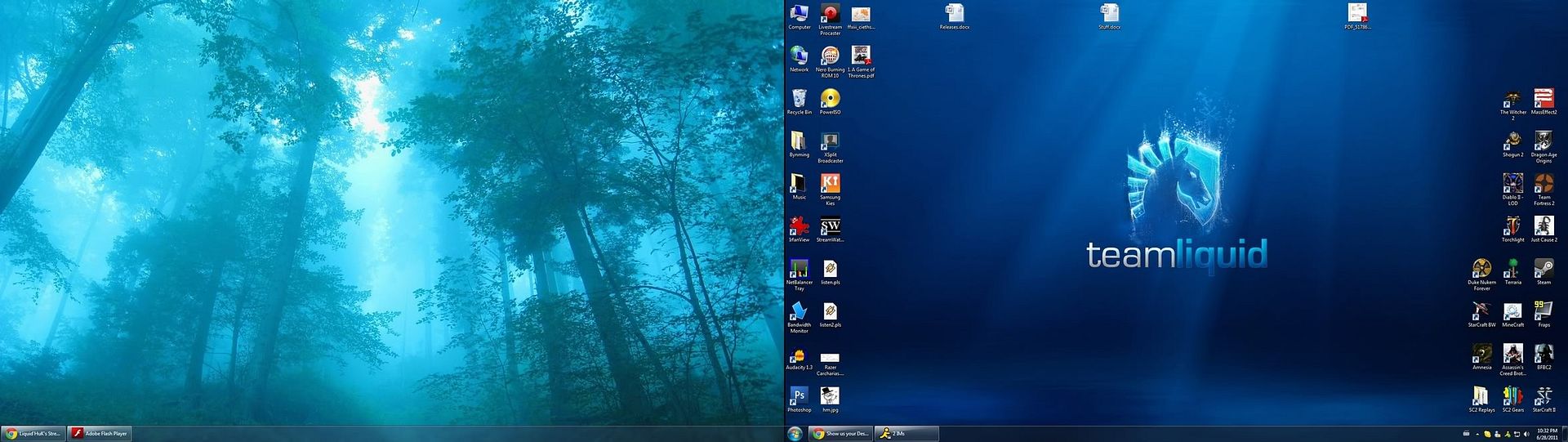Open SC2 Replays folder

[1481, 400]
